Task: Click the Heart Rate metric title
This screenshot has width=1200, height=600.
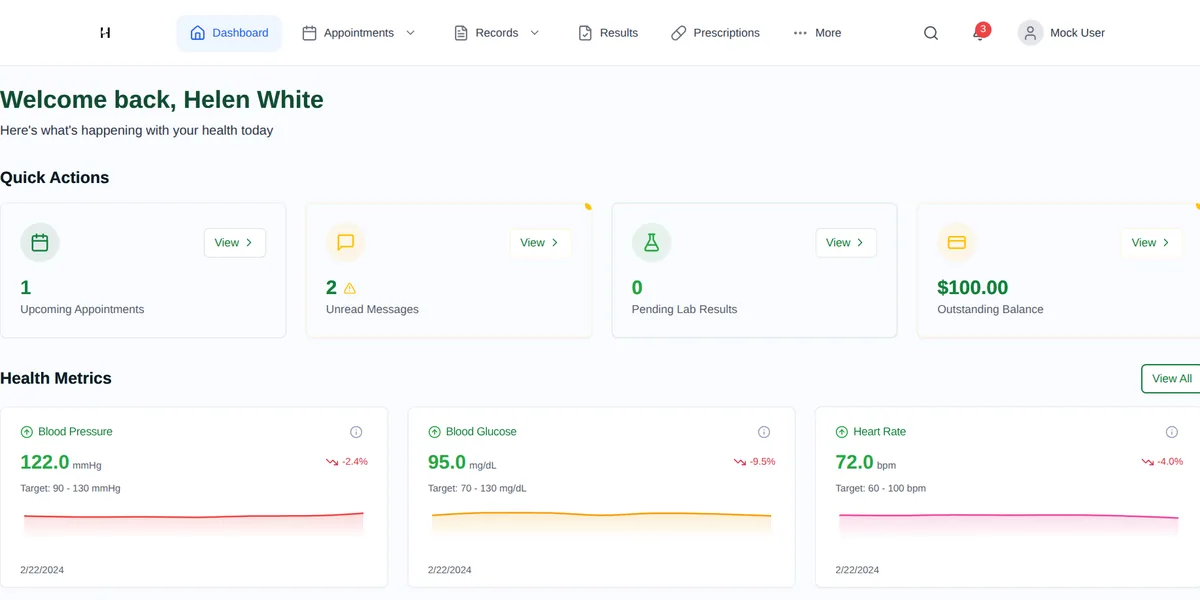Action: (x=879, y=432)
